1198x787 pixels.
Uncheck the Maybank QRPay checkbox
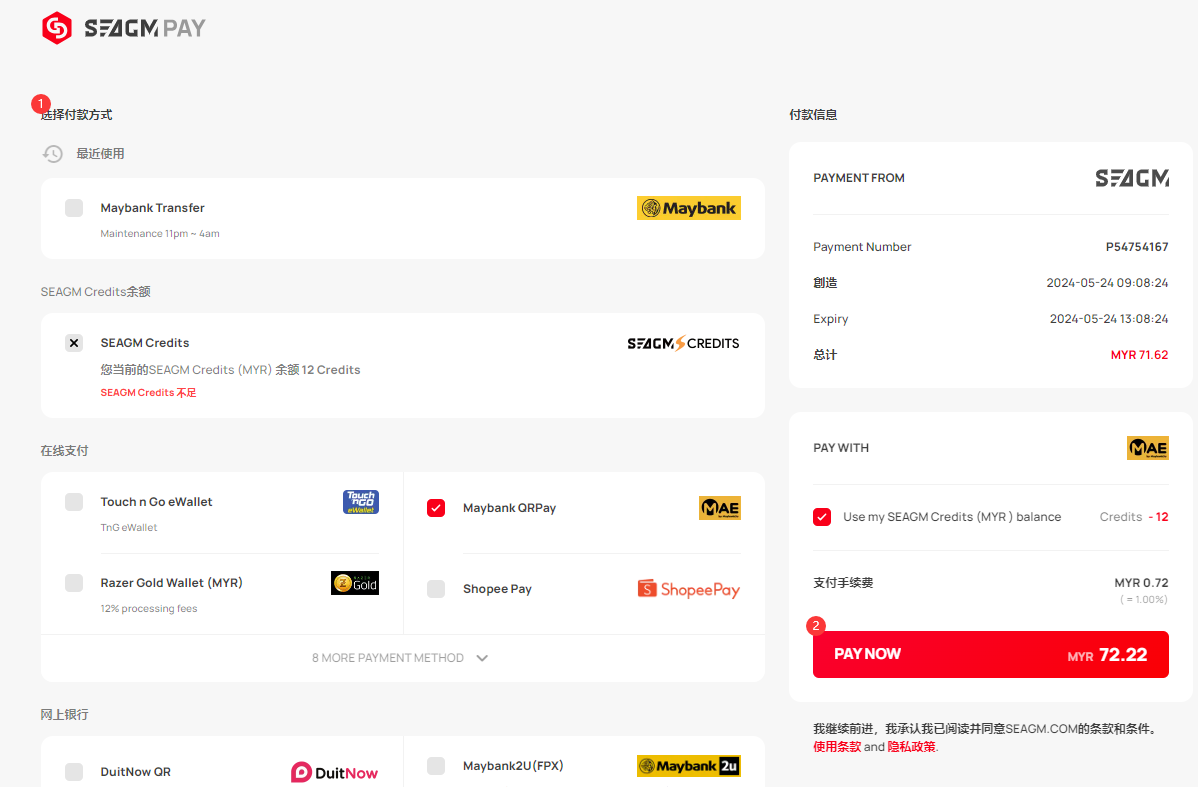tap(436, 508)
